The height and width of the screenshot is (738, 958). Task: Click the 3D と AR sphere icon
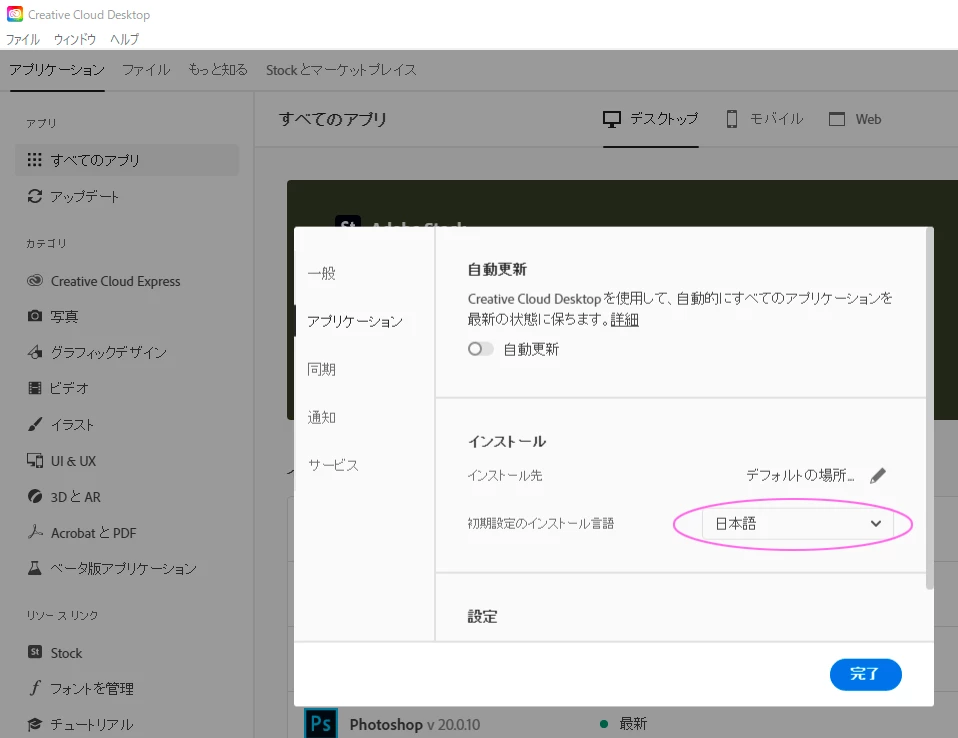[x=35, y=496]
